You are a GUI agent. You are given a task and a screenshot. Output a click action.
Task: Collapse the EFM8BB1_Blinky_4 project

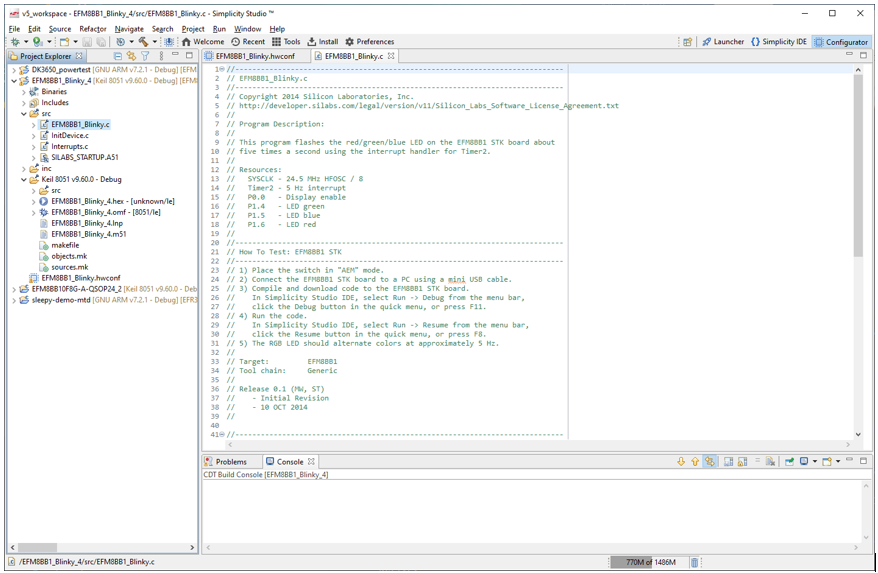[14, 81]
